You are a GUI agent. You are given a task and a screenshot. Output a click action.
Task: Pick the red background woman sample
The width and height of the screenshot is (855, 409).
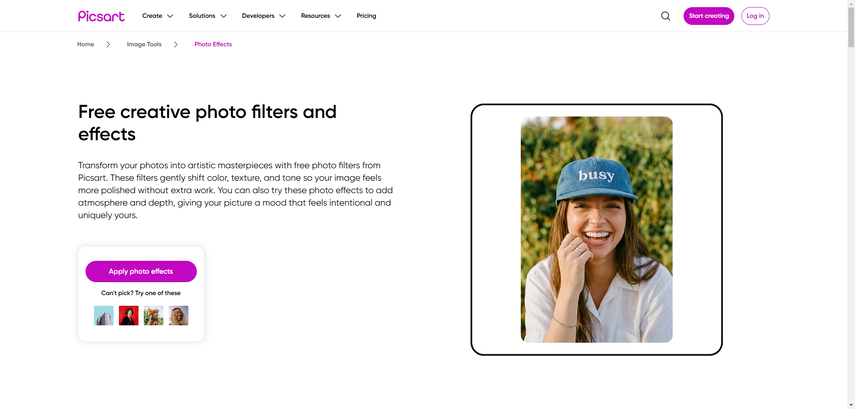pos(129,315)
